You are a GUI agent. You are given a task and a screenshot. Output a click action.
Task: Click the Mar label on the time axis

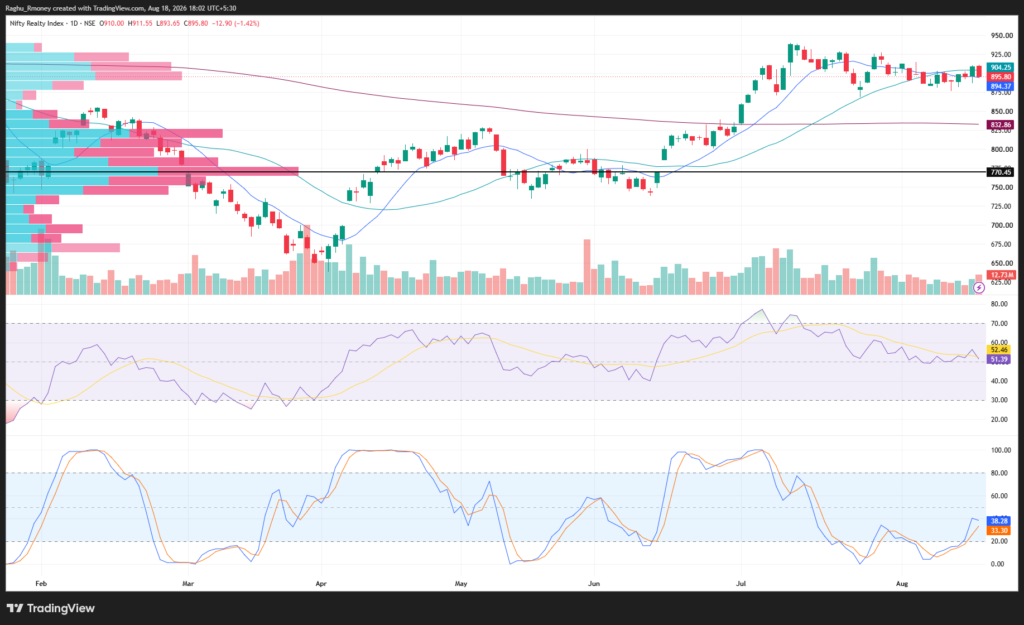pos(188,584)
